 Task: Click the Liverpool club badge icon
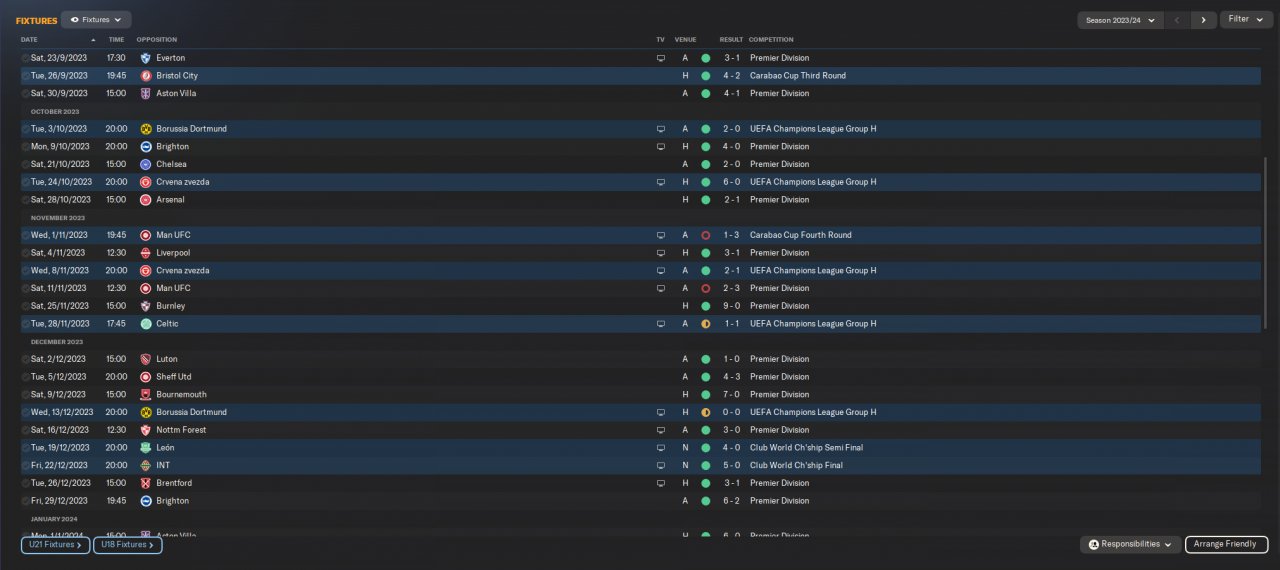[146, 253]
